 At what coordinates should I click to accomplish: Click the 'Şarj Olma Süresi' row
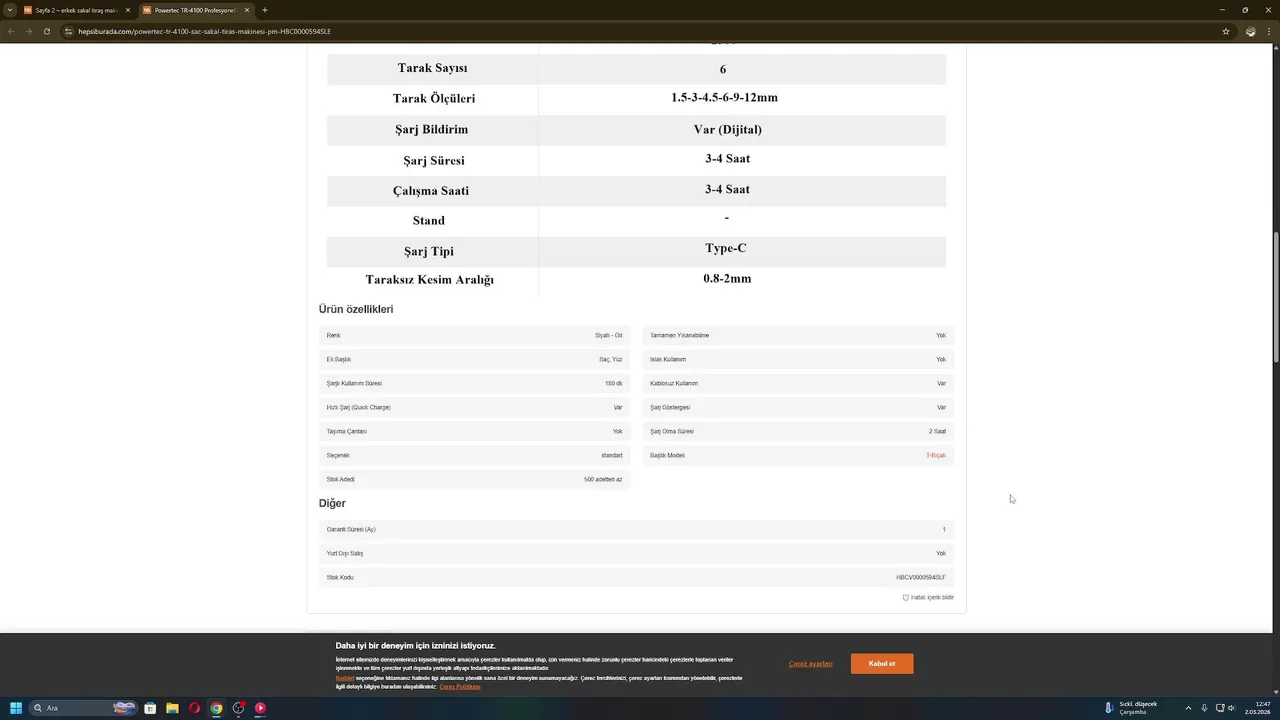click(x=798, y=431)
